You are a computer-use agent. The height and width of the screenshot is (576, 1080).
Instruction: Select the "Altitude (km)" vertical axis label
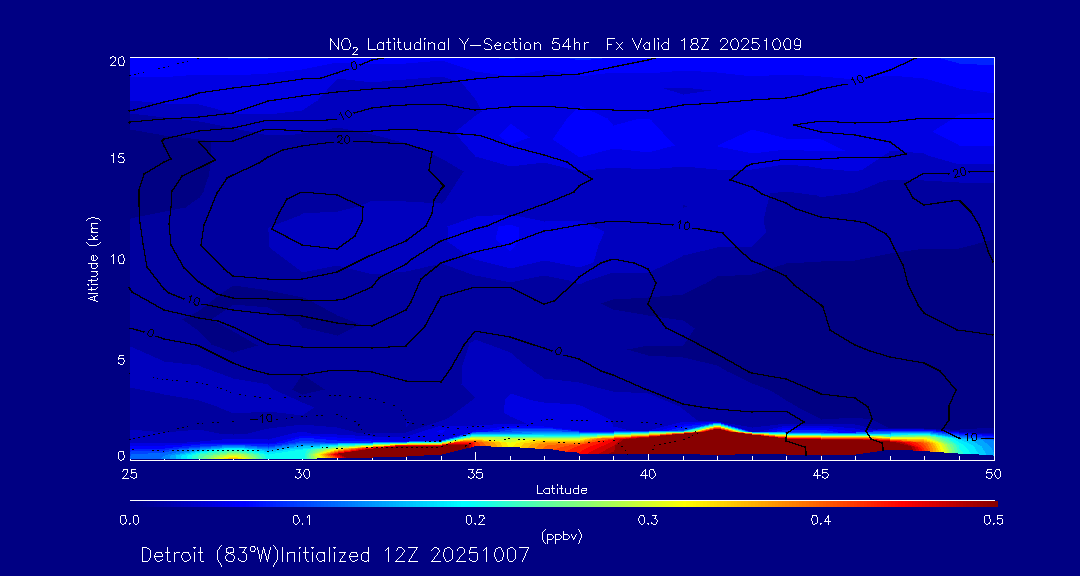pyautogui.click(x=94, y=258)
